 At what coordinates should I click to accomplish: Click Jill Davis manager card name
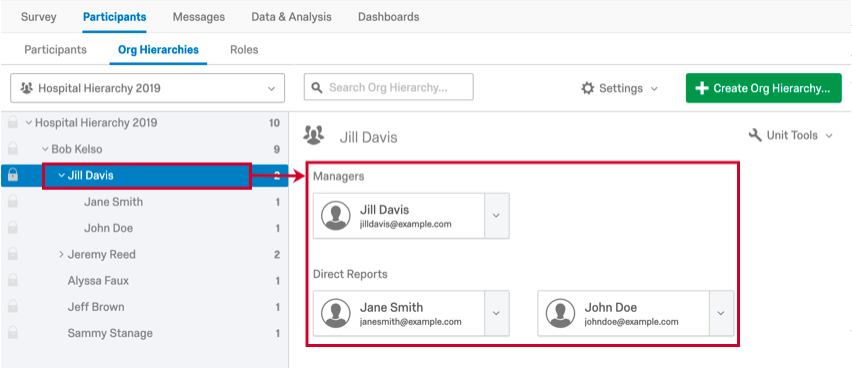[385, 209]
